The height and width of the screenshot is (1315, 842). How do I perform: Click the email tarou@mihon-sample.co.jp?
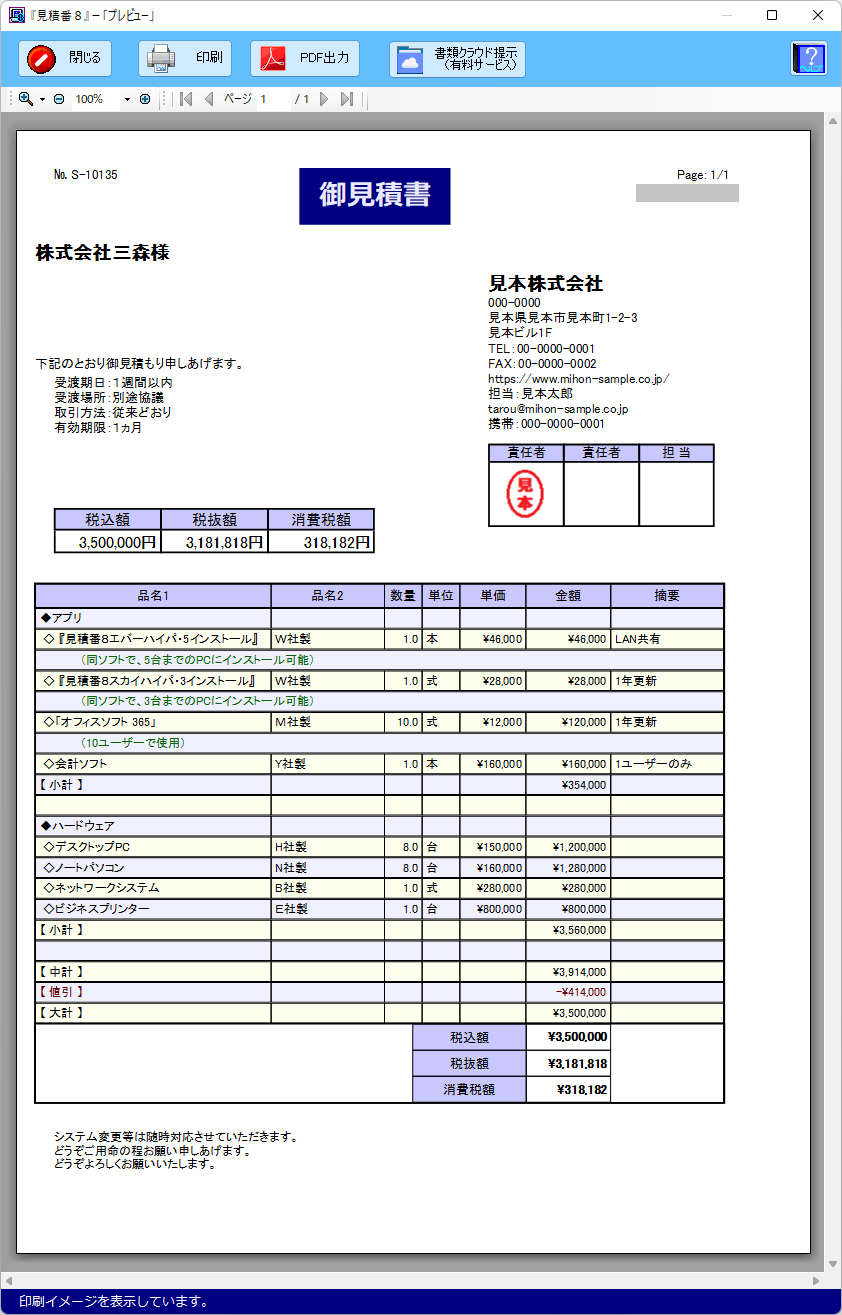[558, 409]
